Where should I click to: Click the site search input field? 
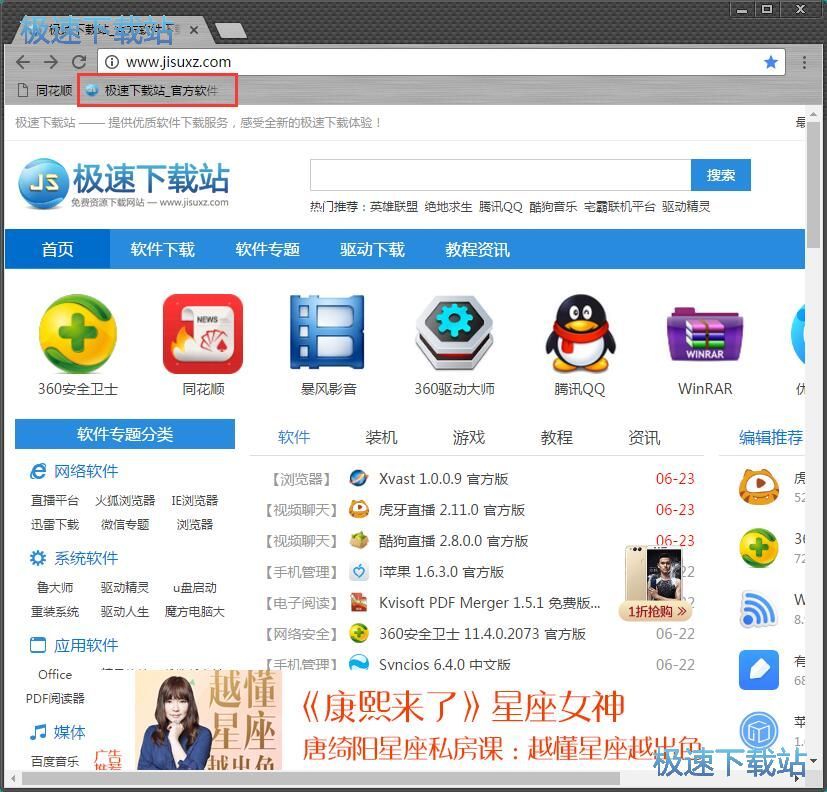pos(500,175)
